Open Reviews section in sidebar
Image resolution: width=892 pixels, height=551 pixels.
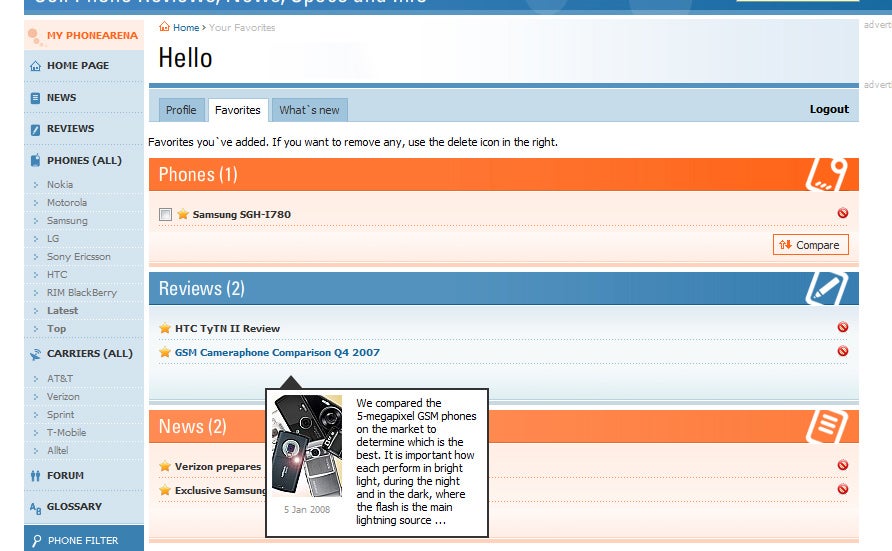point(71,129)
